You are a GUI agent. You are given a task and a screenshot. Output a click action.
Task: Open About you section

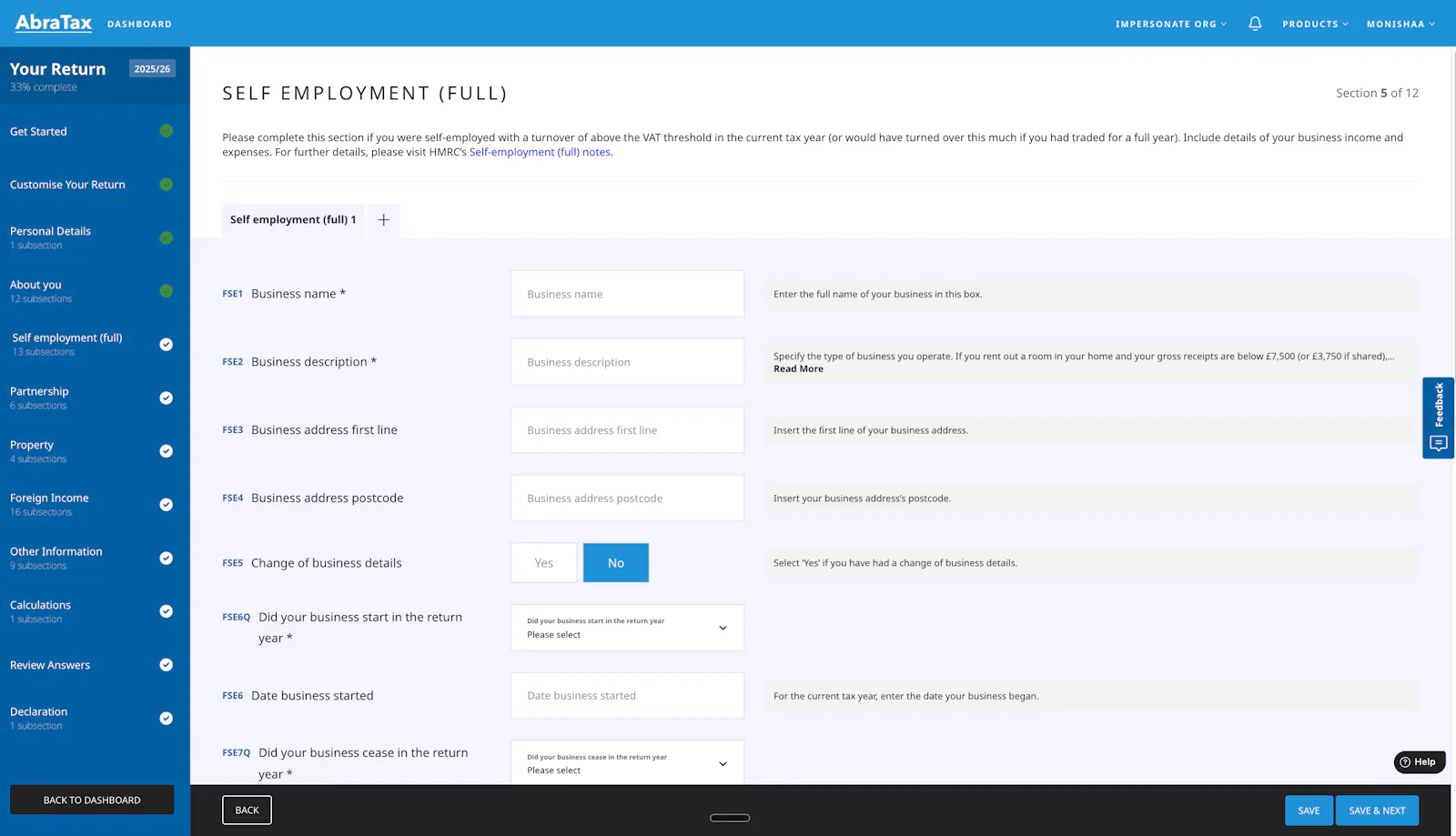click(41, 291)
